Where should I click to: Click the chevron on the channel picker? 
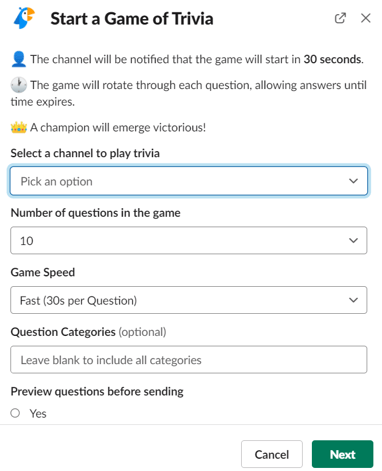[x=353, y=181]
